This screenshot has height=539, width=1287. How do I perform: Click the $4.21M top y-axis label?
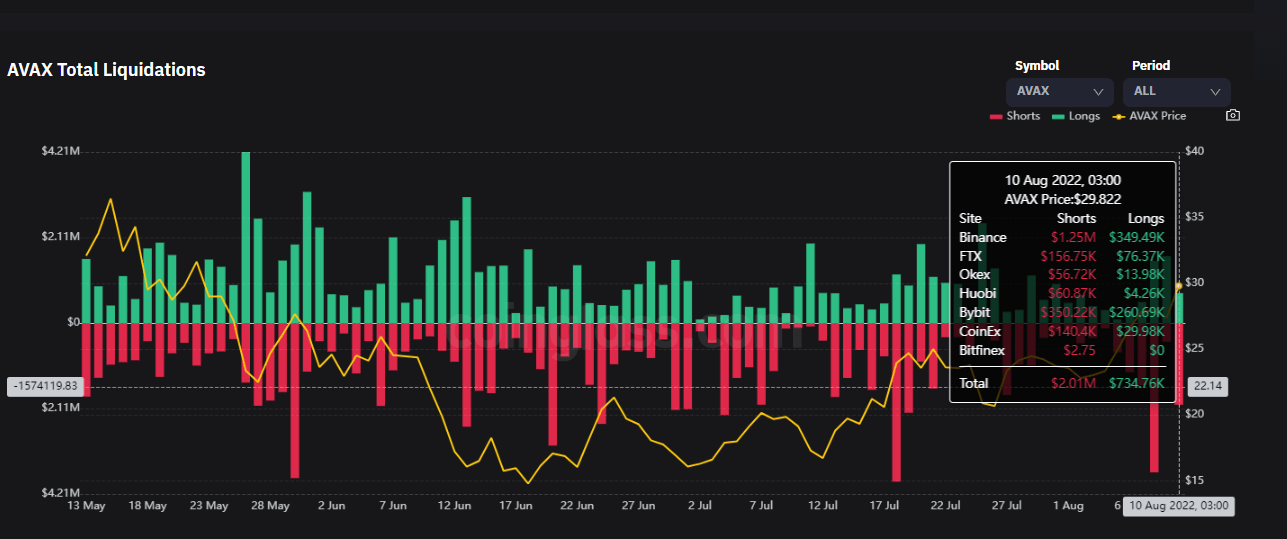pyautogui.click(x=60, y=152)
